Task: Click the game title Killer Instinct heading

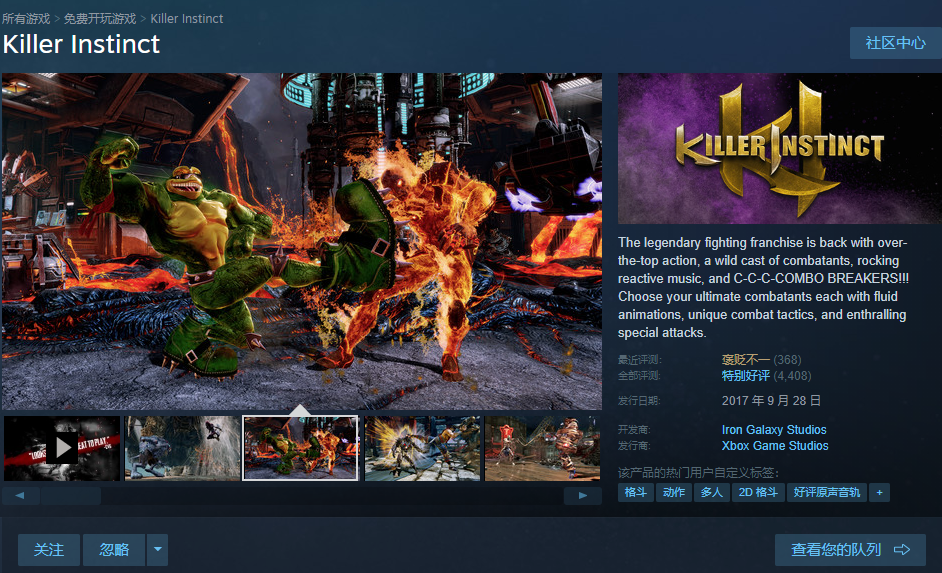Action: (x=81, y=44)
